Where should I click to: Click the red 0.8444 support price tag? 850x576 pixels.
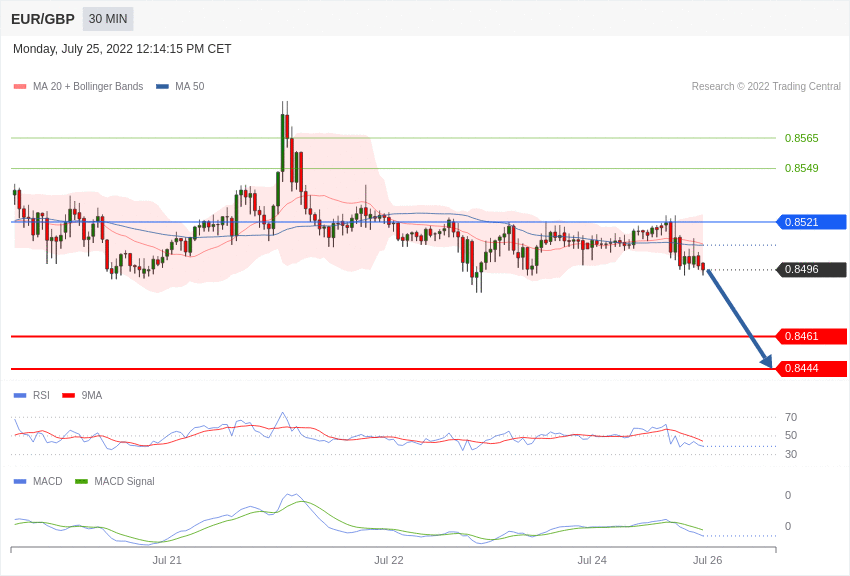pyautogui.click(x=811, y=369)
